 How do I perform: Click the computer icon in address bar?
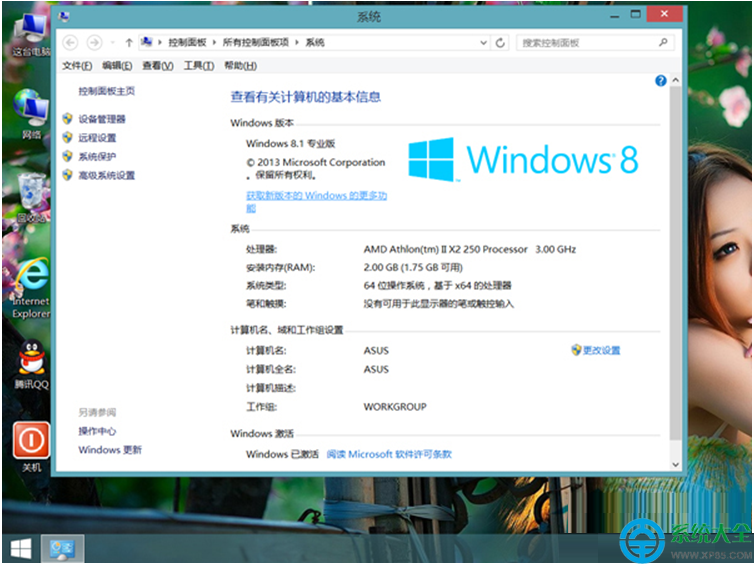(x=147, y=42)
